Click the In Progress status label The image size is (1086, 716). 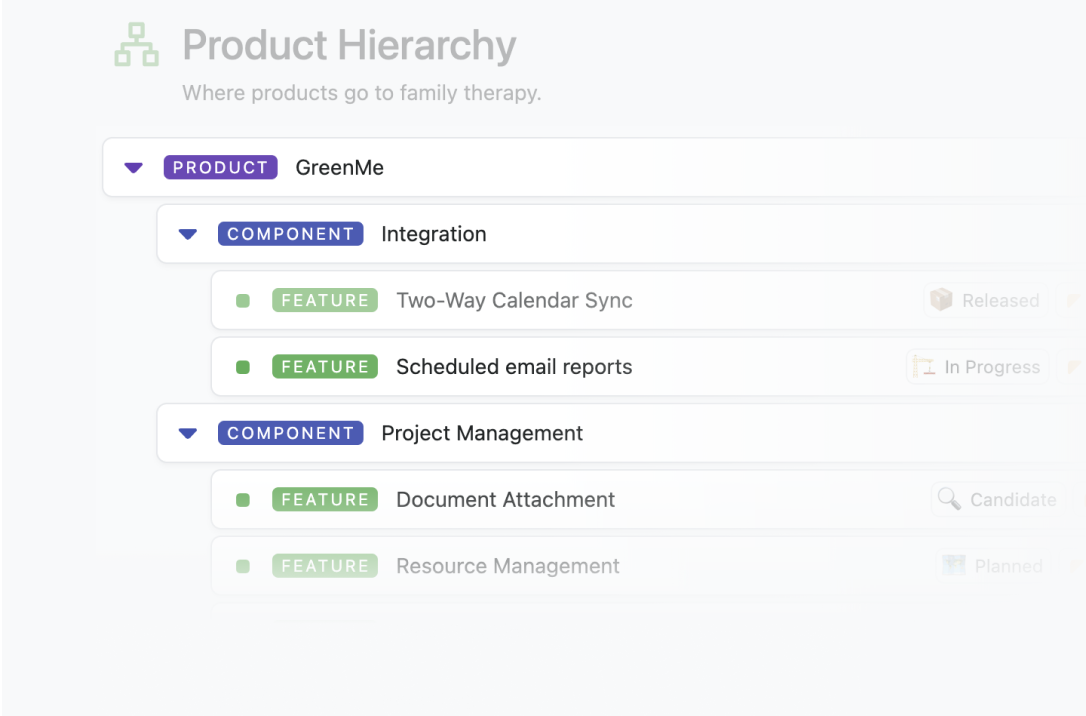click(992, 367)
